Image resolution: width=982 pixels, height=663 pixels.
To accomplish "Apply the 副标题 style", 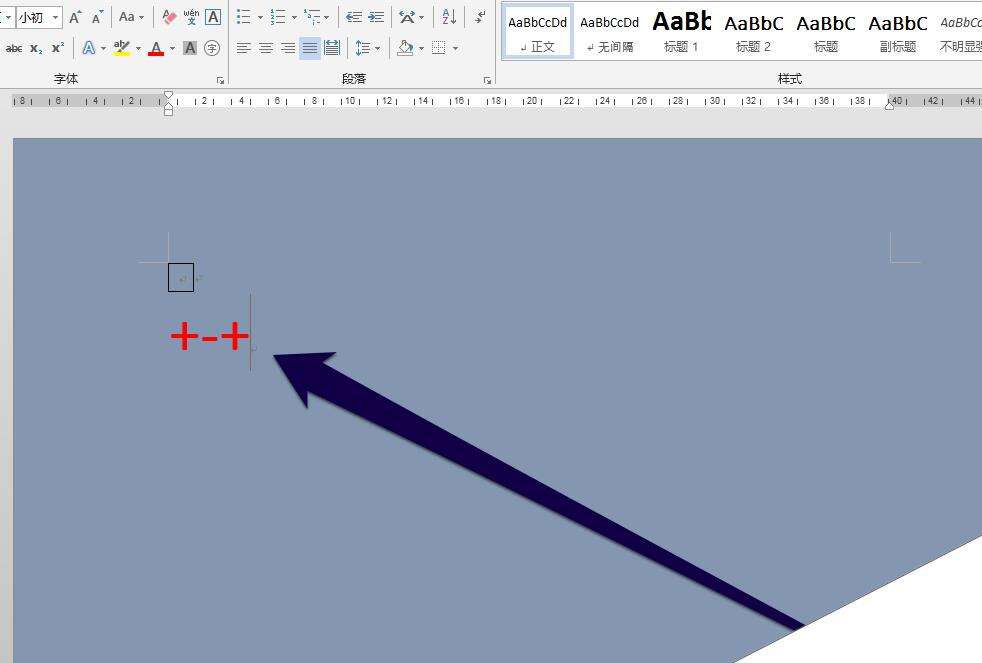I will point(897,32).
